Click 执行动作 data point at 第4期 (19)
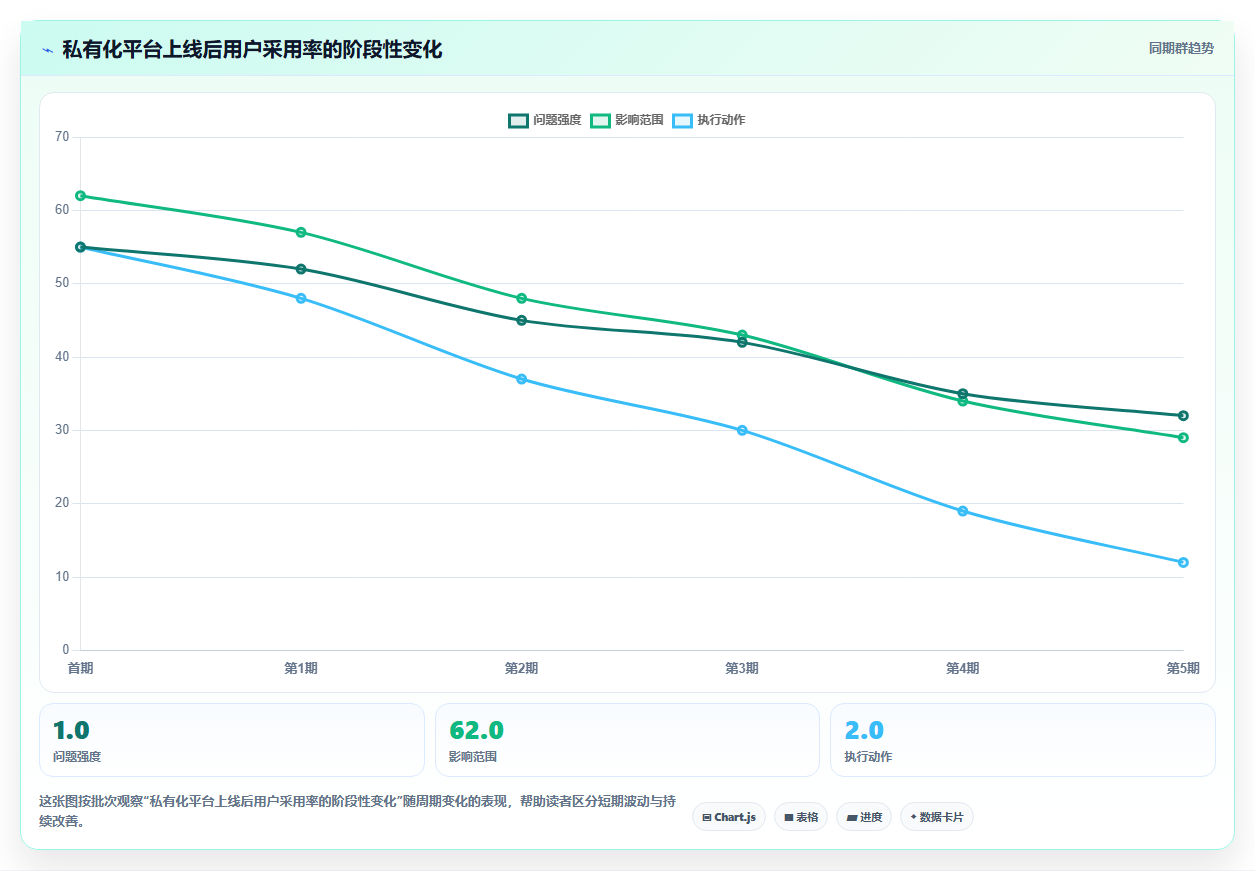1255x871 pixels. tap(963, 511)
